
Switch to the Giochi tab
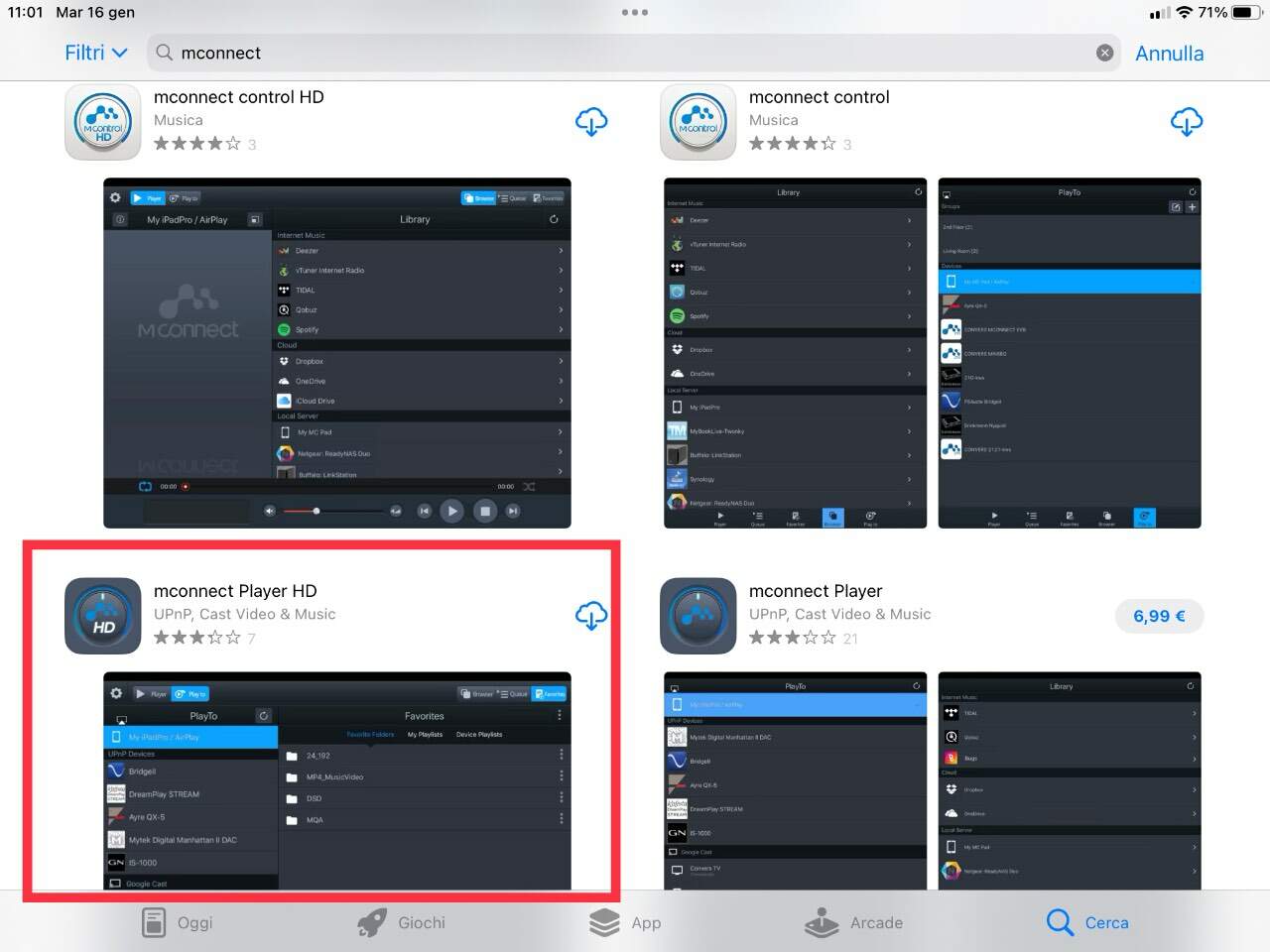[401, 922]
